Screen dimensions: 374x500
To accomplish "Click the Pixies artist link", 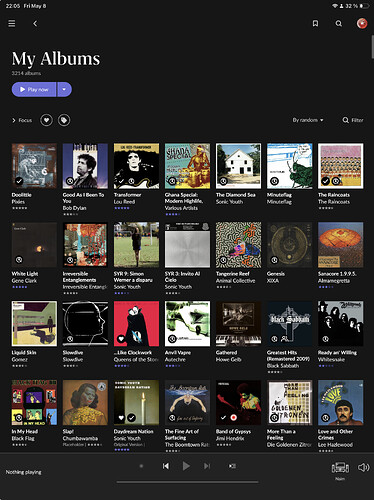I will coord(18,202).
